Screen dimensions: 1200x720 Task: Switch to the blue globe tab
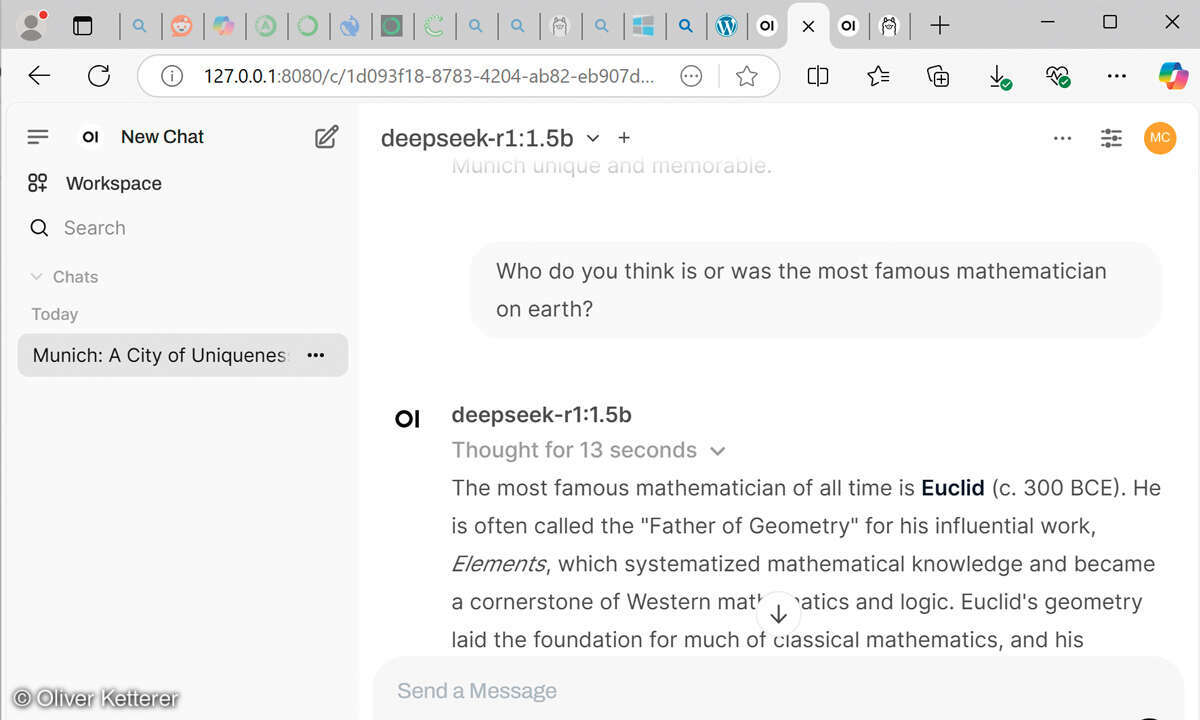pyautogui.click(x=349, y=26)
